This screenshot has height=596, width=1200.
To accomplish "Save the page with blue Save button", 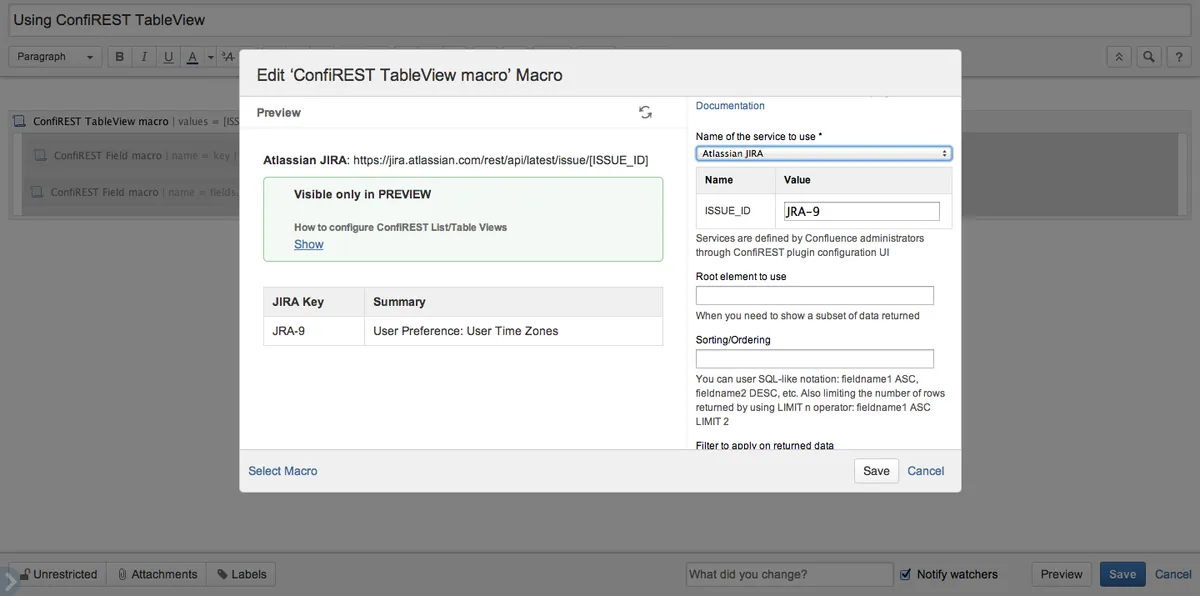I will pos(1122,574).
